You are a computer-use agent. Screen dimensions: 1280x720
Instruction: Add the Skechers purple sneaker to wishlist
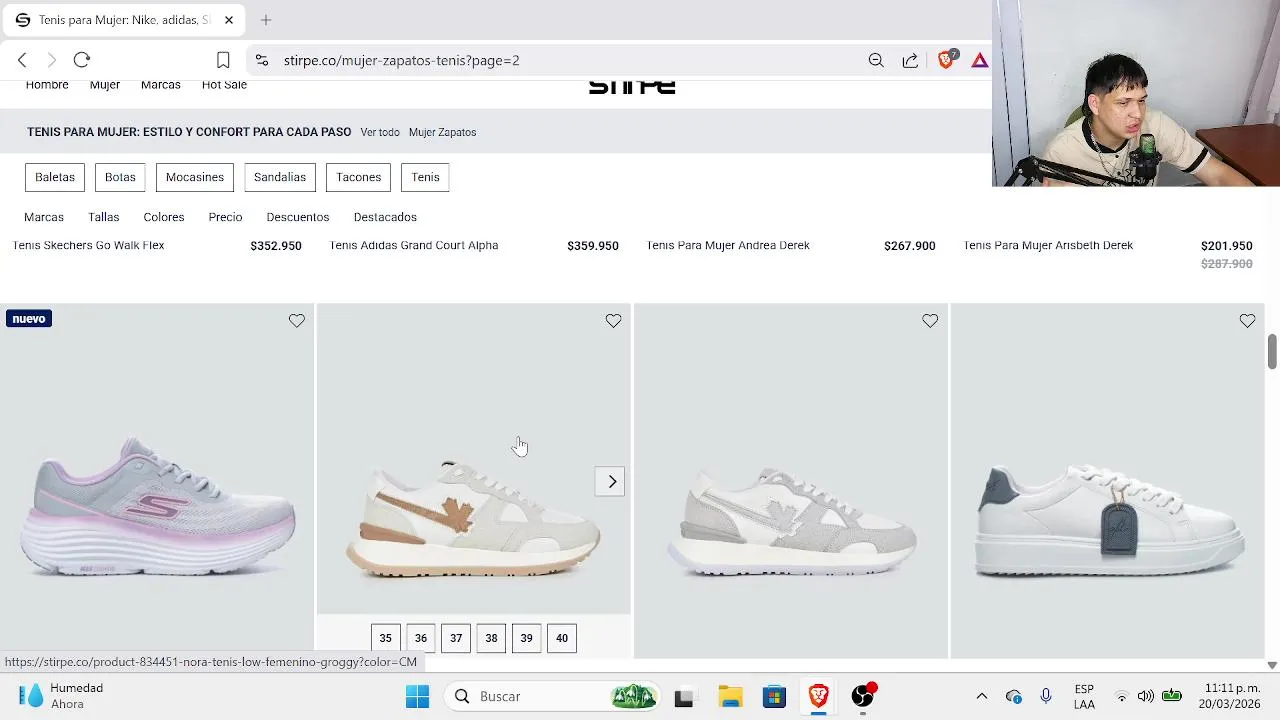[297, 321]
